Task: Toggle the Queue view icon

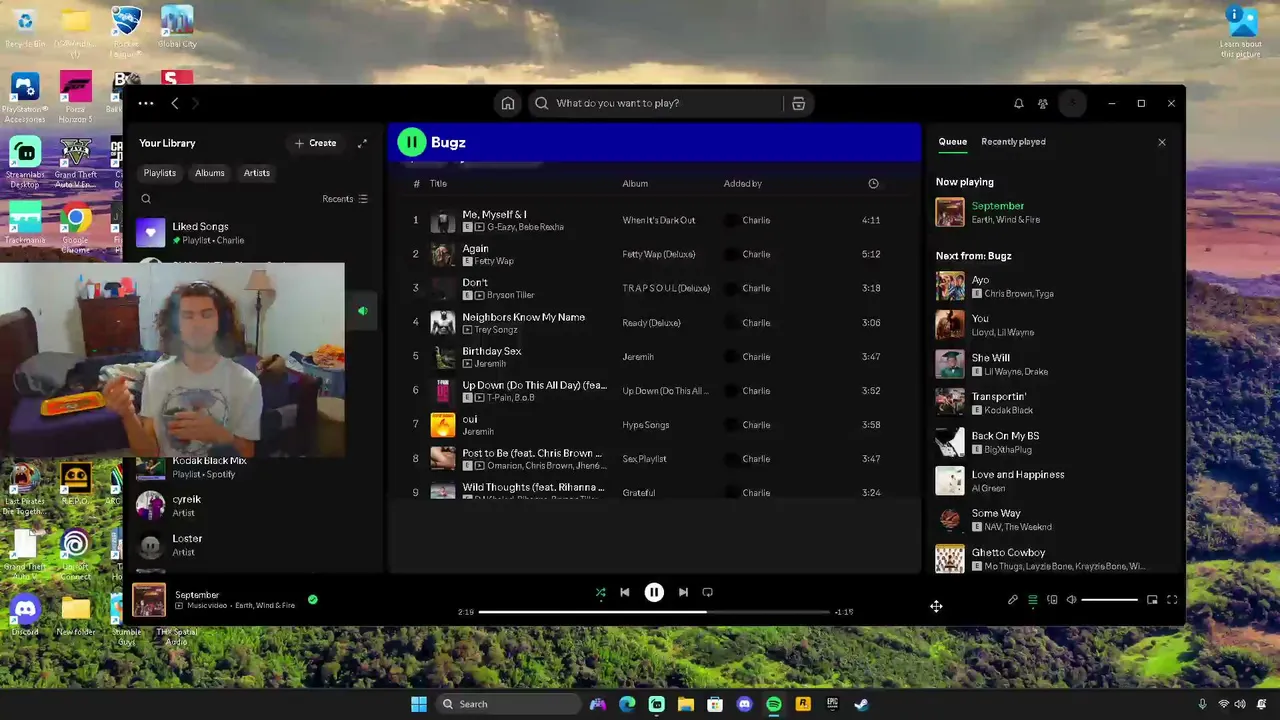Action: click(1033, 600)
